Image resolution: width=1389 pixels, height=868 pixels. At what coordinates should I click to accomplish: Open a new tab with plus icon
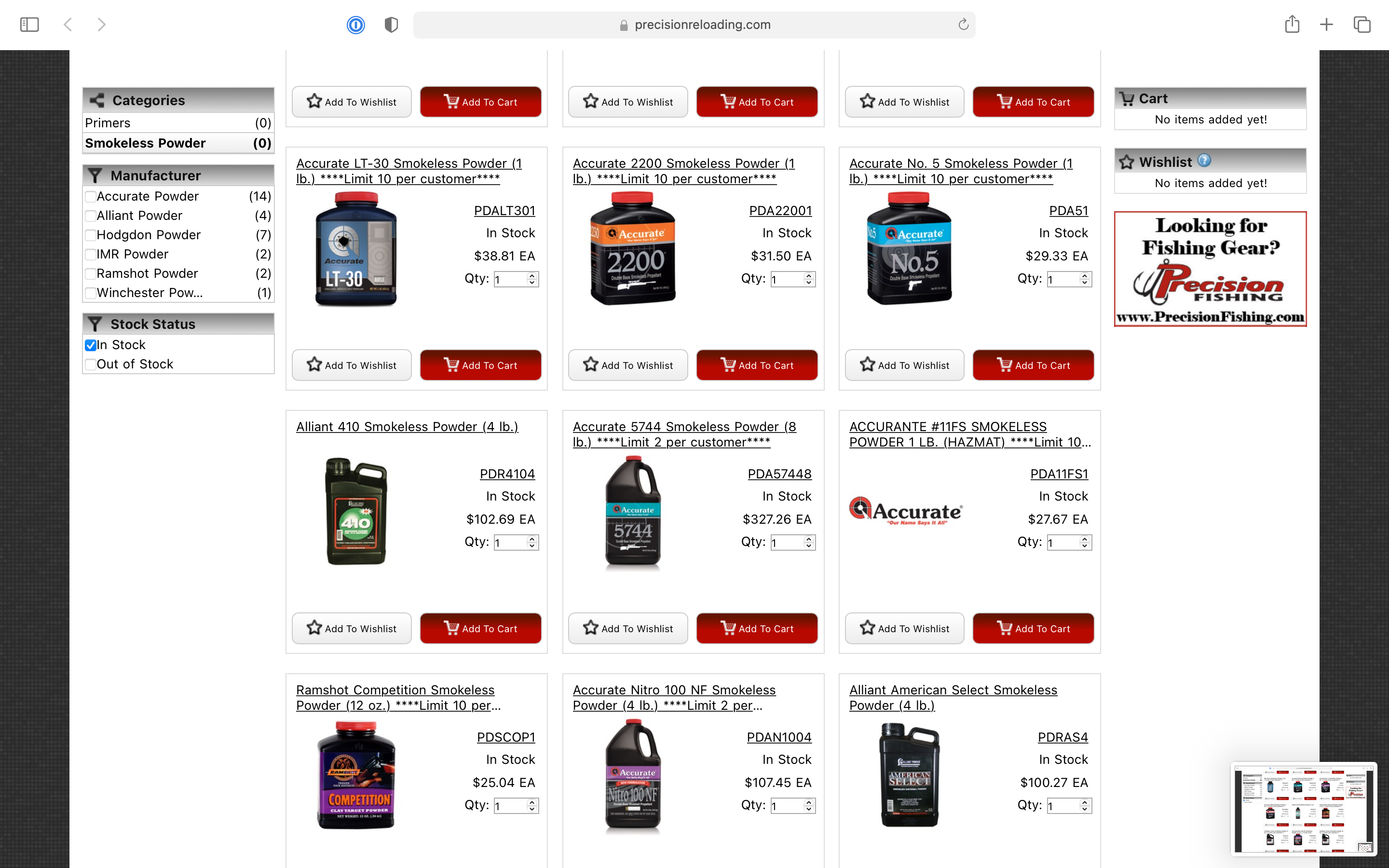1326,25
